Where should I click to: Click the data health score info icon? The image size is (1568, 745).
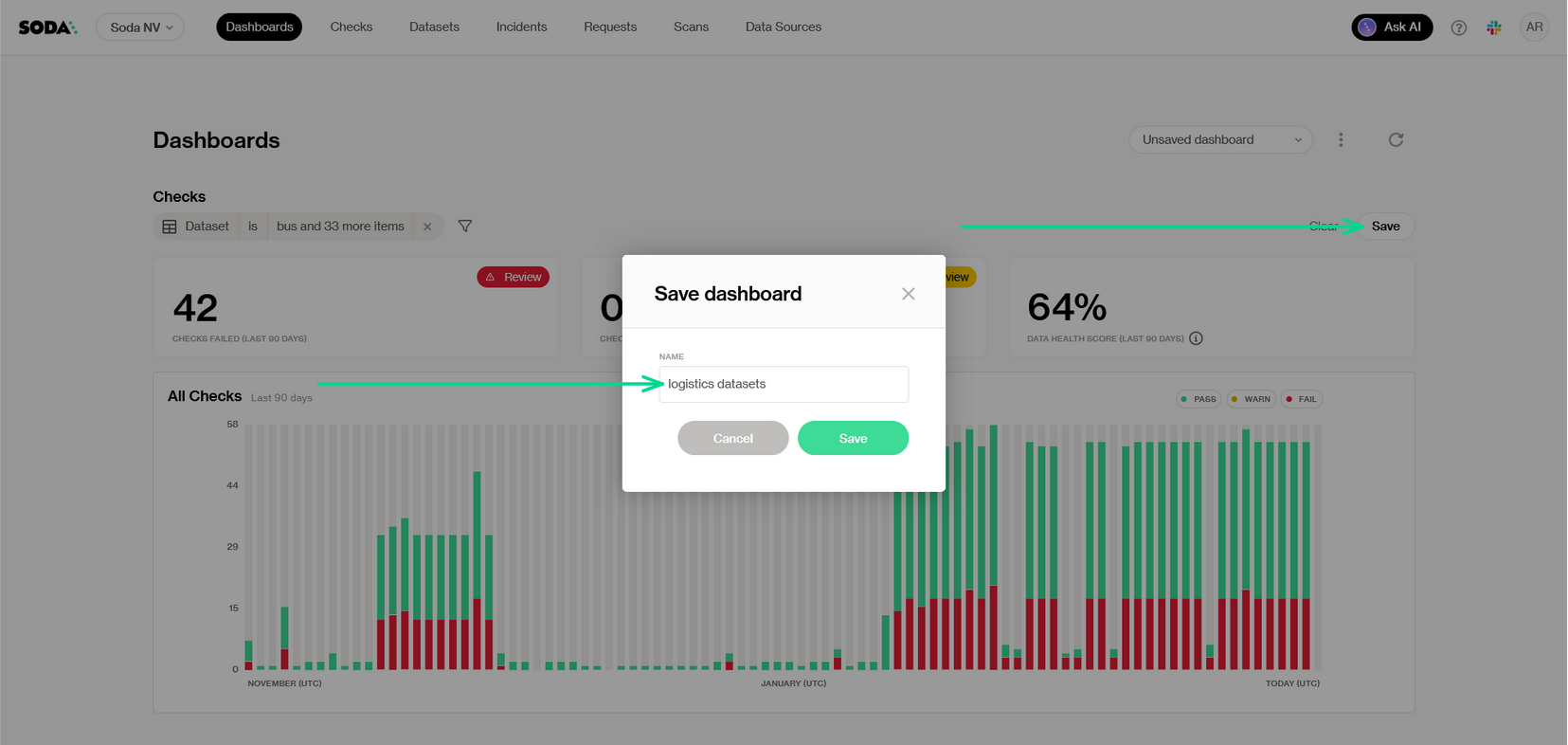[x=1196, y=338]
